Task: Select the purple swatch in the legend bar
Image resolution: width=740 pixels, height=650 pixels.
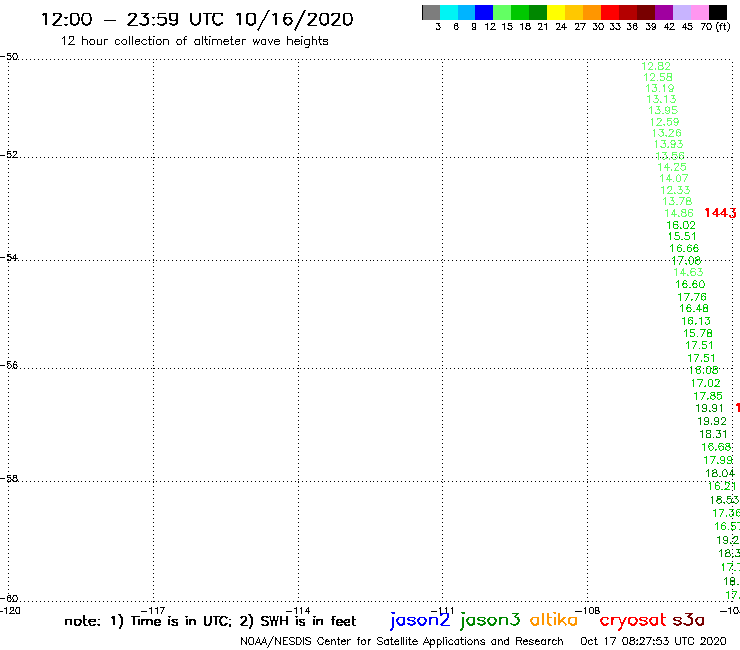Action: (x=664, y=12)
